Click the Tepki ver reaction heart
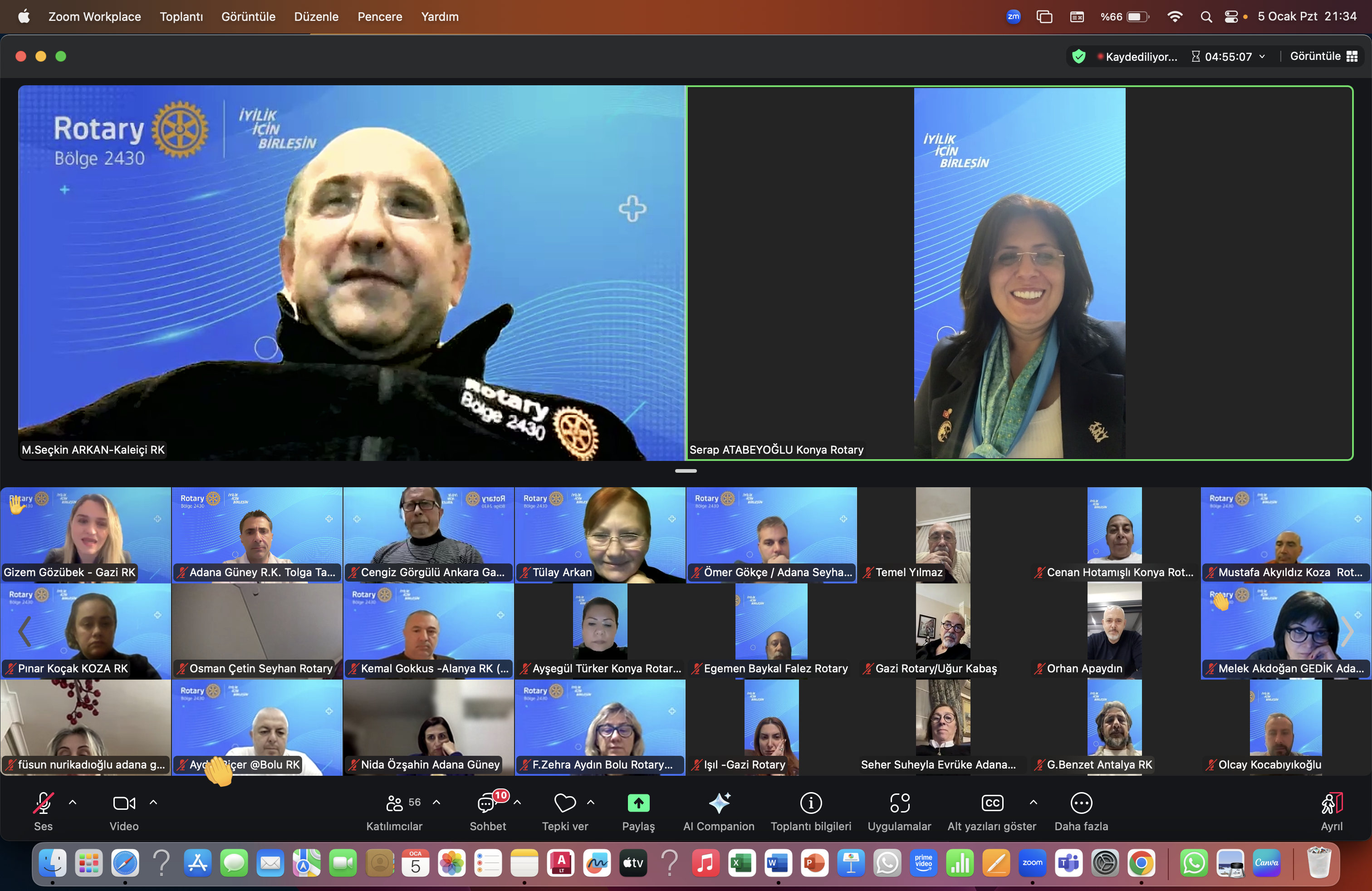 (564, 803)
